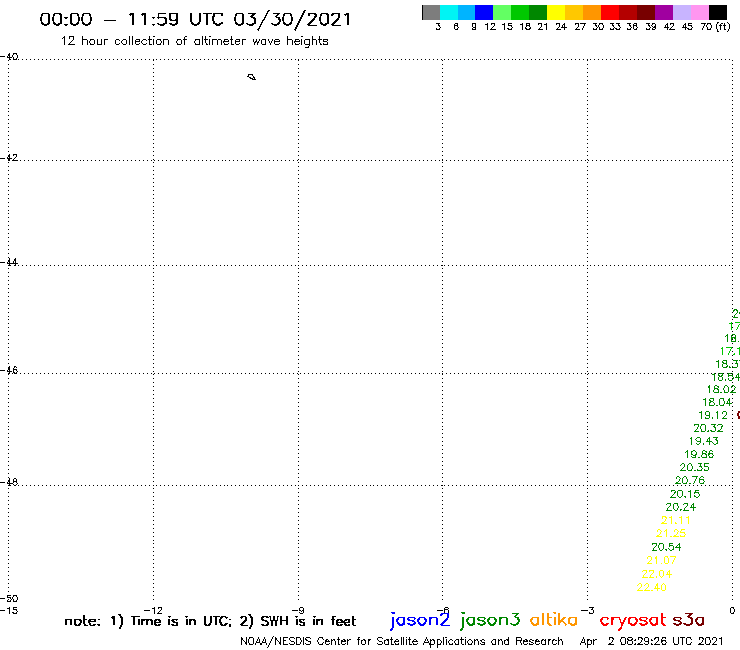This screenshot has width=740, height=650.
Task: Click the 45 label under the color scale
Action: pyautogui.click(x=687, y=27)
